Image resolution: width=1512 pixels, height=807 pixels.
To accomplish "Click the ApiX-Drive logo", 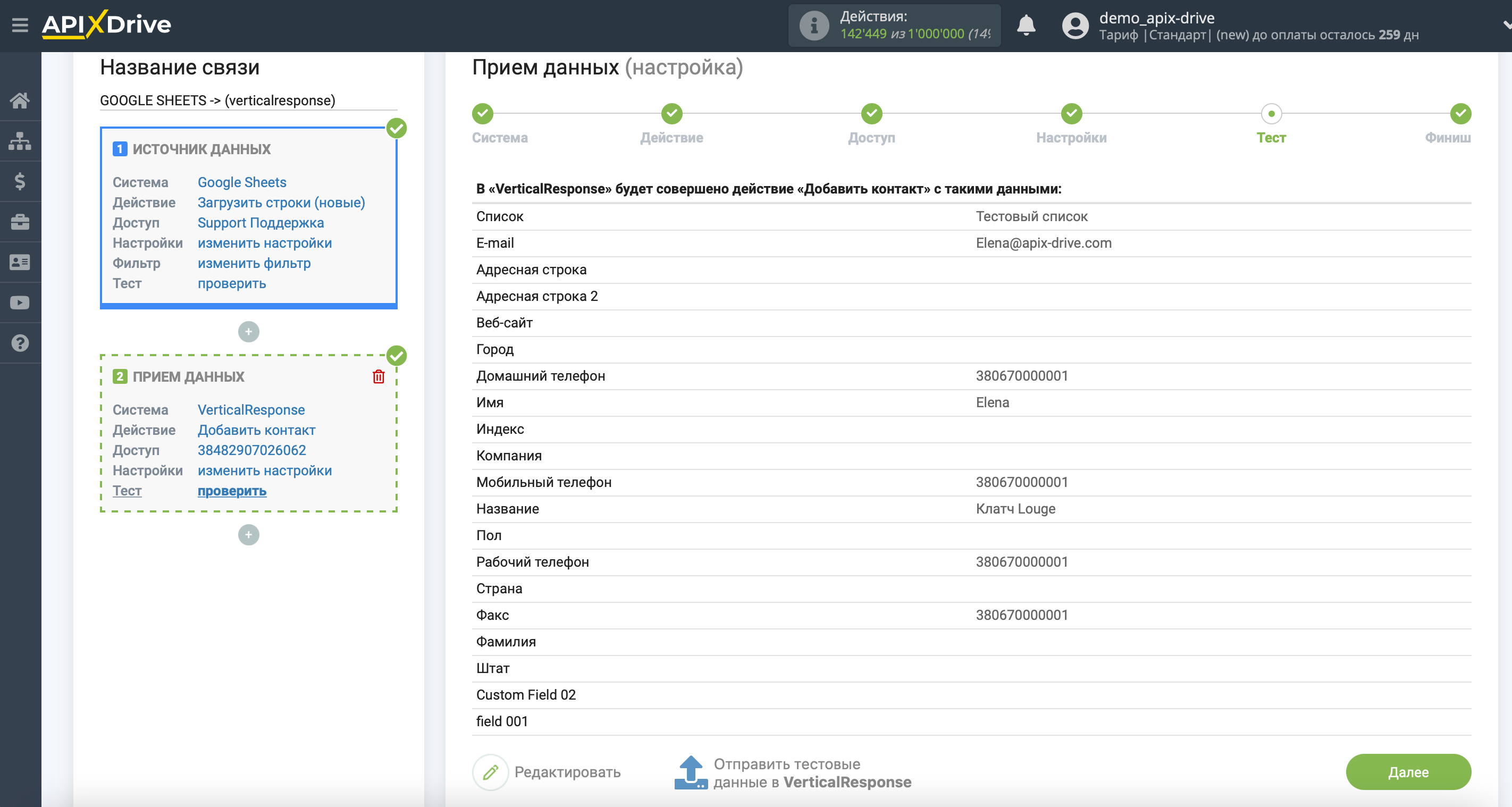I will click(106, 24).
